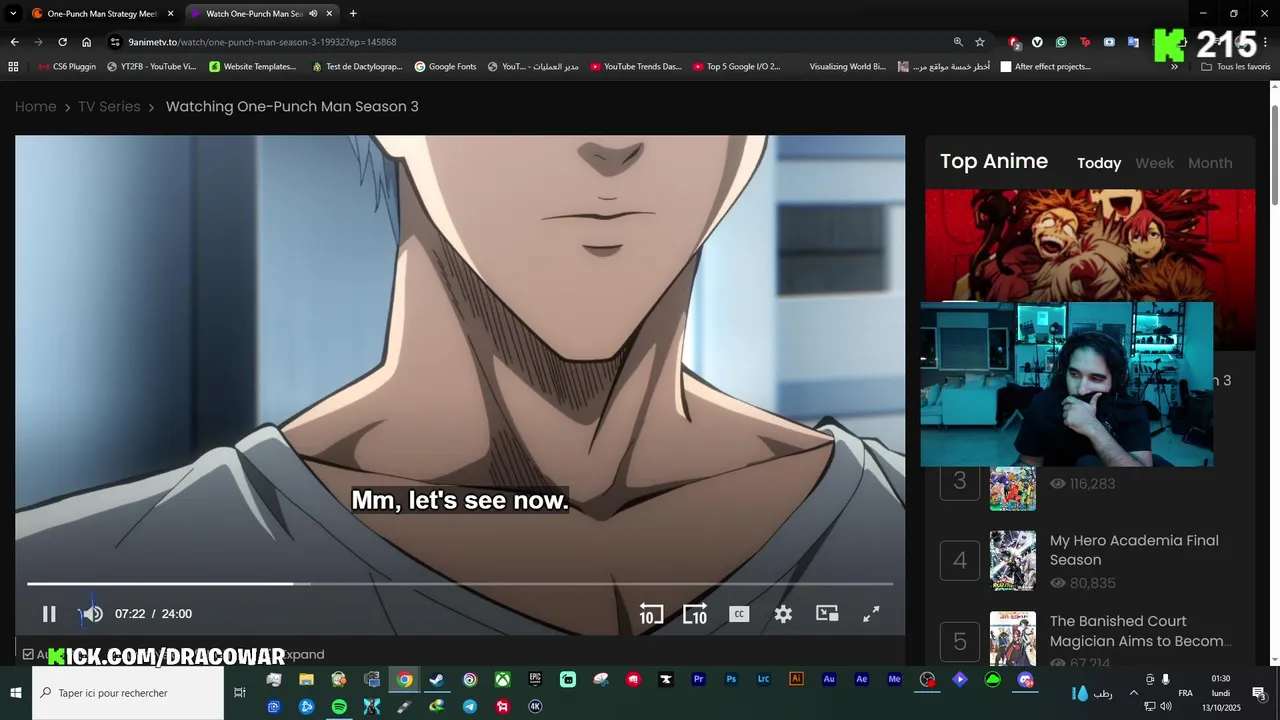Toggle the checkbox below the player
Screen dimensions: 1280x720
coord(28,654)
